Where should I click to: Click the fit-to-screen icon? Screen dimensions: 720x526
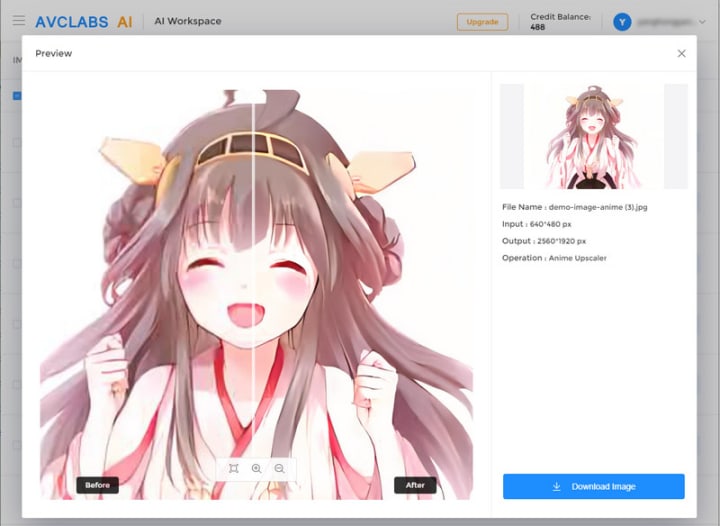pyautogui.click(x=234, y=468)
